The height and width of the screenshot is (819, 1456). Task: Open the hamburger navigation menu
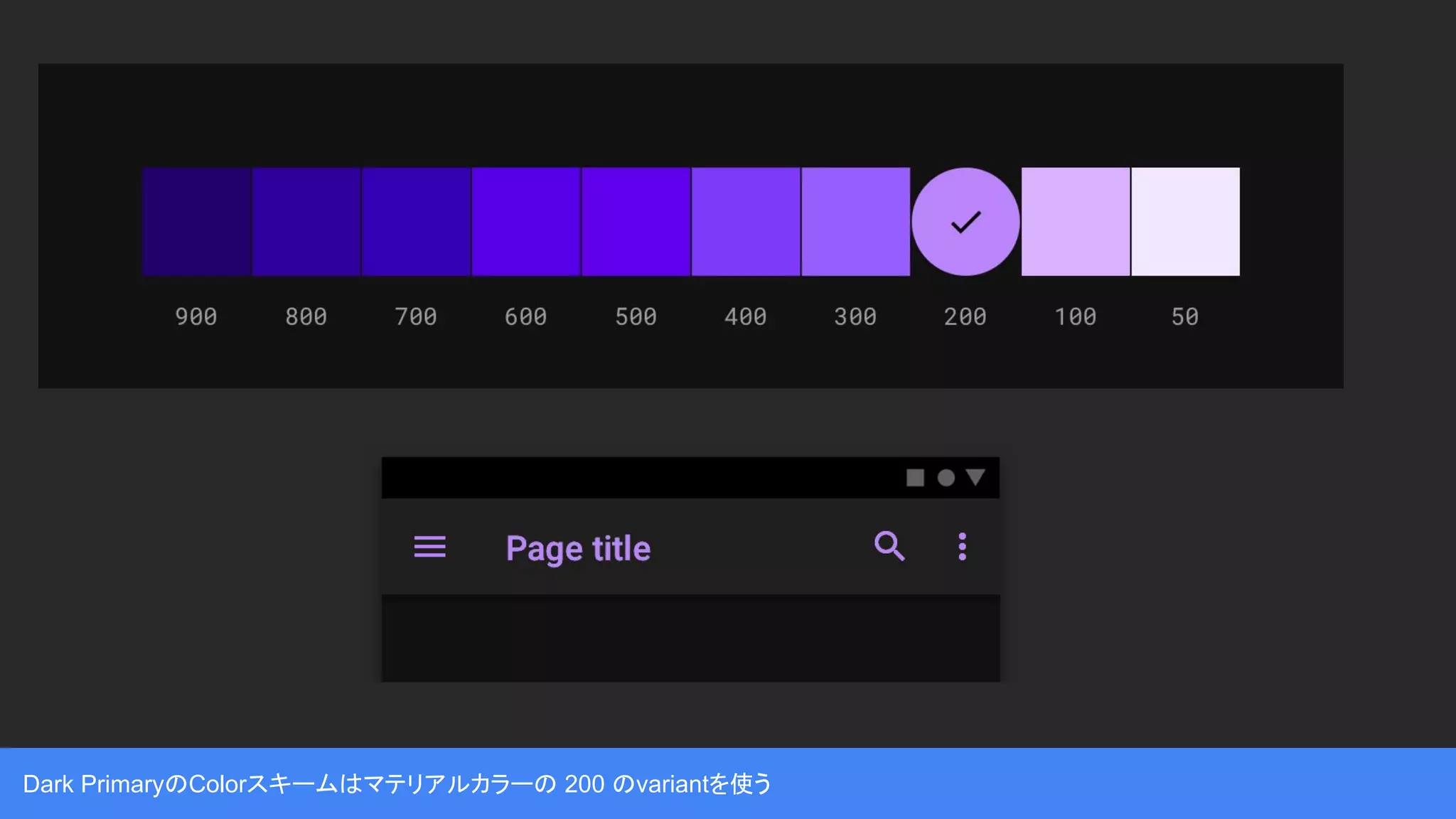[x=430, y=547]
